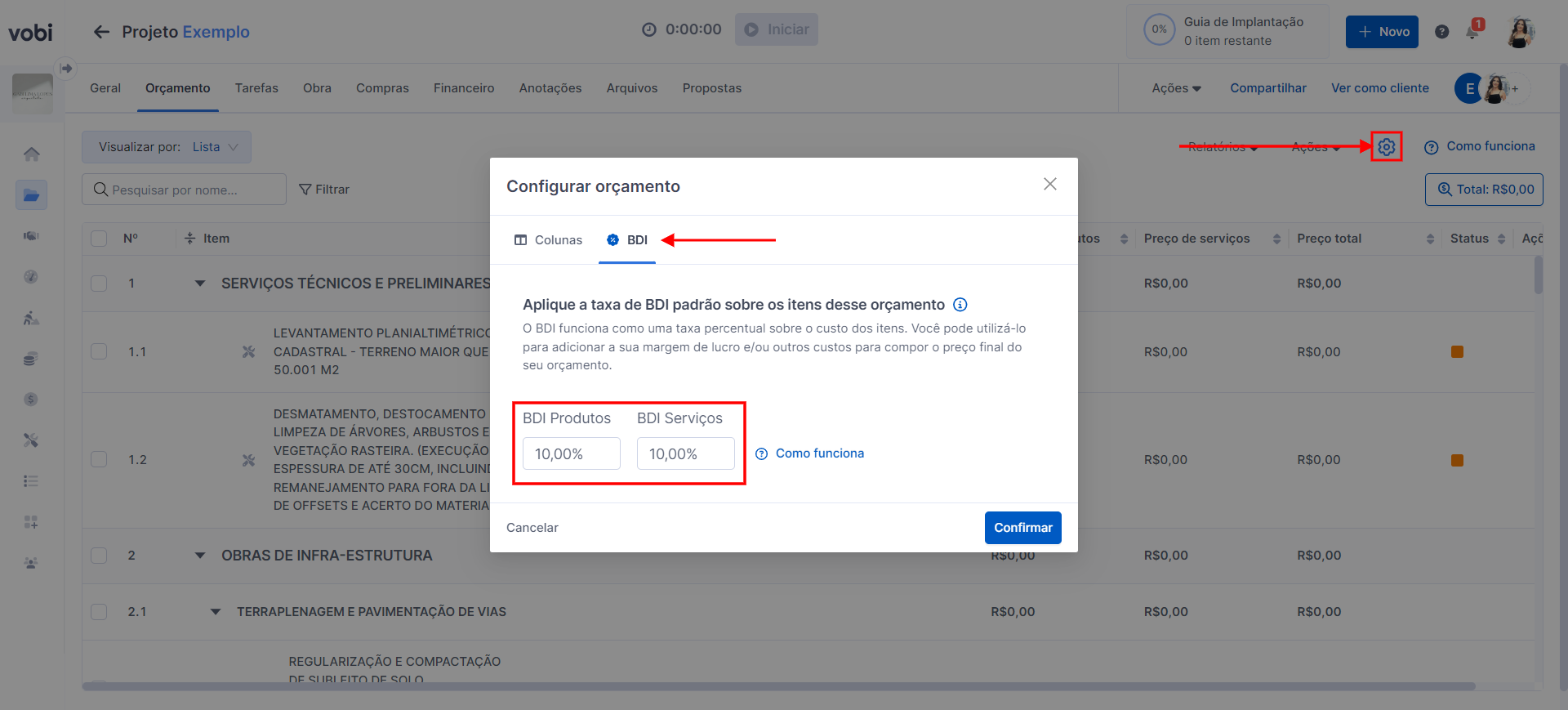
Task: Open the grid-plus icon in the sidebar
Action: click(31, 522)
